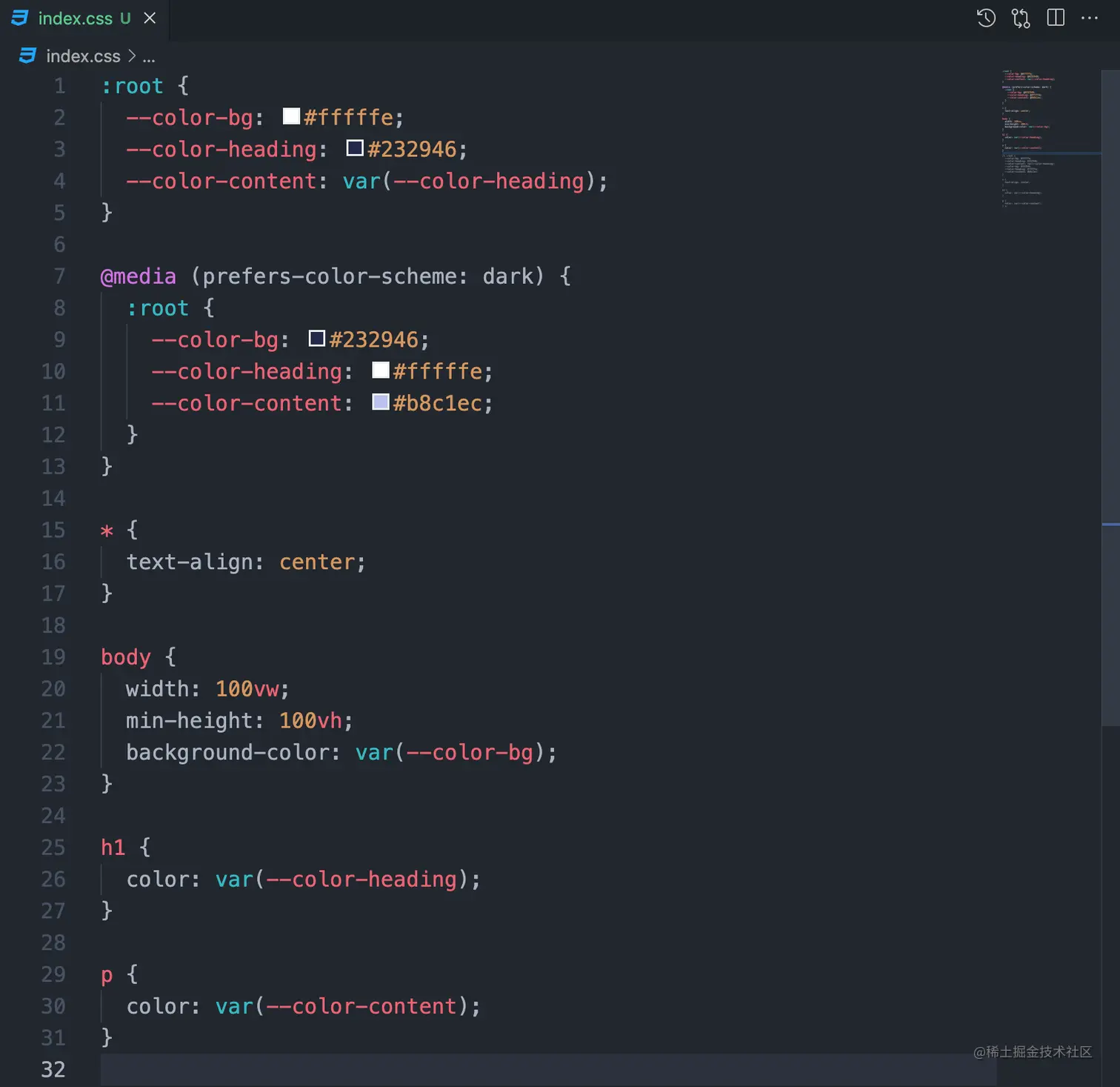1120x1087 pixels.
Task: Open the changes view for index.css
Action: 1020,18
